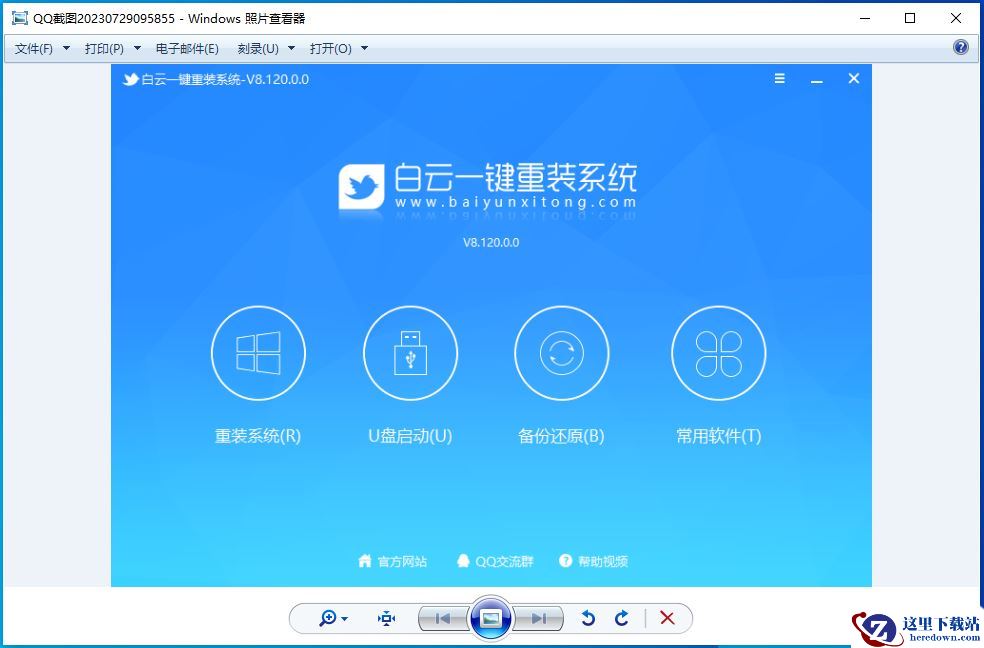Click the fit actual size button
The width and height of the screenshot is (984, 648).
click(x=387, y=619)
